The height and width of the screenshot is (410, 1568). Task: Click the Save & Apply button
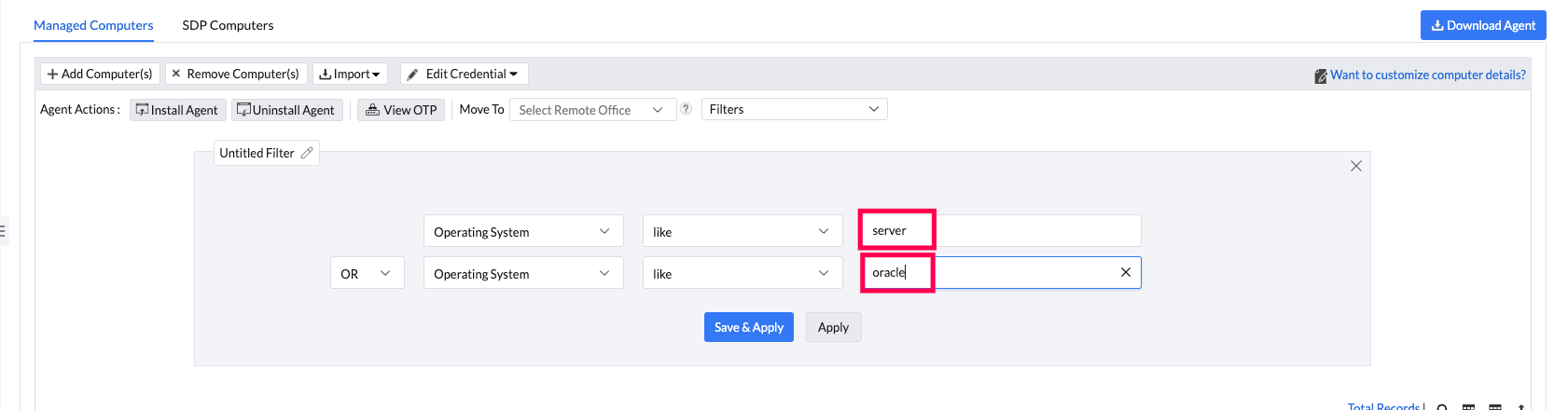748,327
